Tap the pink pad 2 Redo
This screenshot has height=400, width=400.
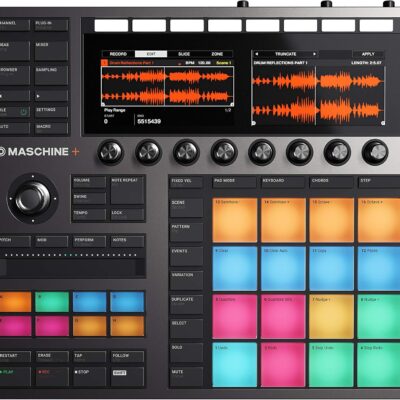tap(283, 365)
